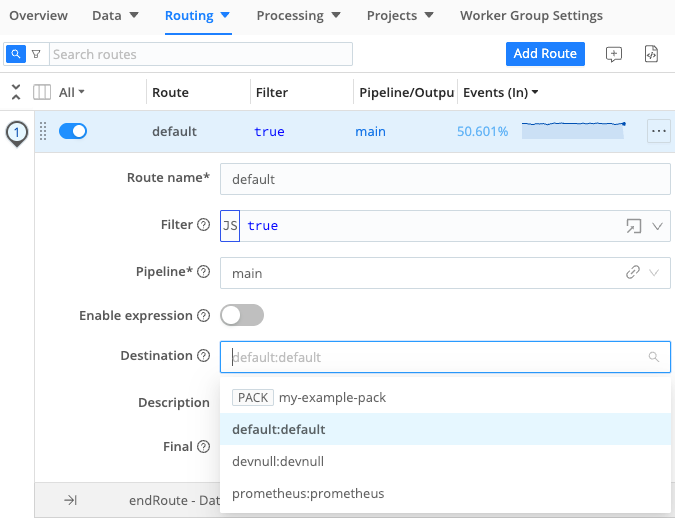Click the Pipeline main select box

click(445, 273)
